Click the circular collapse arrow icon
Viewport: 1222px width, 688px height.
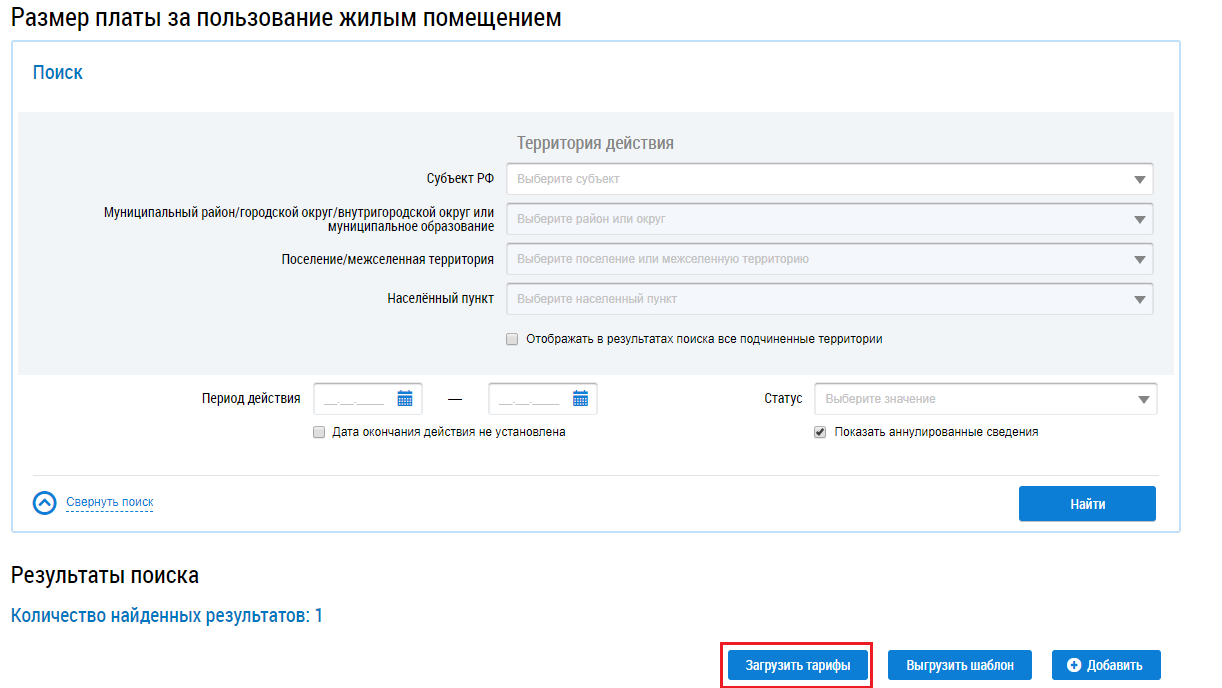[x=45, y=503]
